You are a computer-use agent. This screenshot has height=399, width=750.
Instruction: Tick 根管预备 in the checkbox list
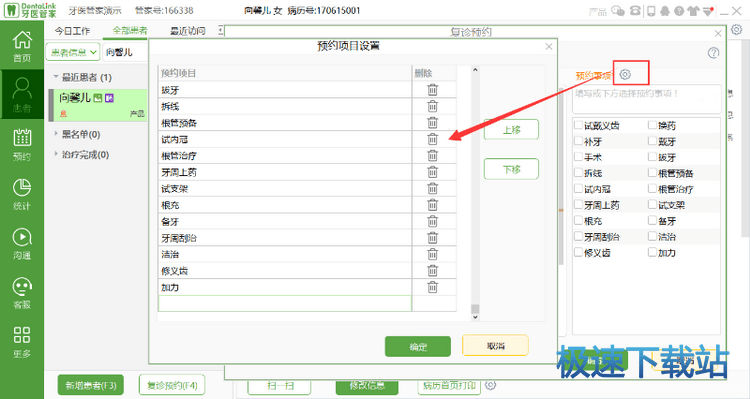652,173
